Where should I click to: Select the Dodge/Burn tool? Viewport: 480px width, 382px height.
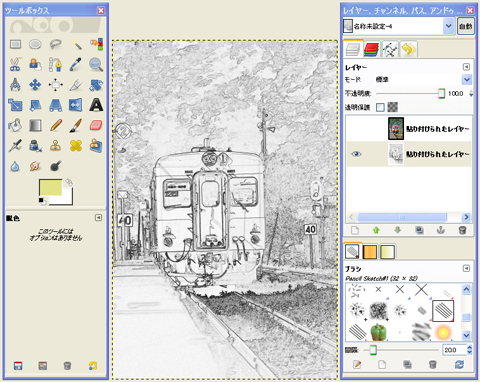click(56, 166)
